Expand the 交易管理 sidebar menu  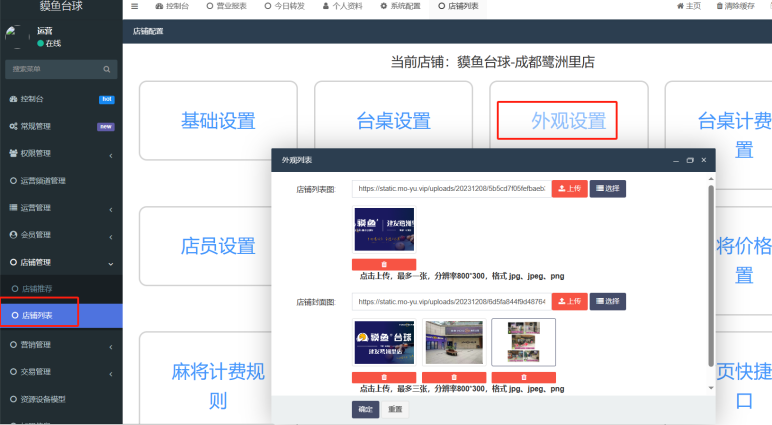[x=61, y=372]
